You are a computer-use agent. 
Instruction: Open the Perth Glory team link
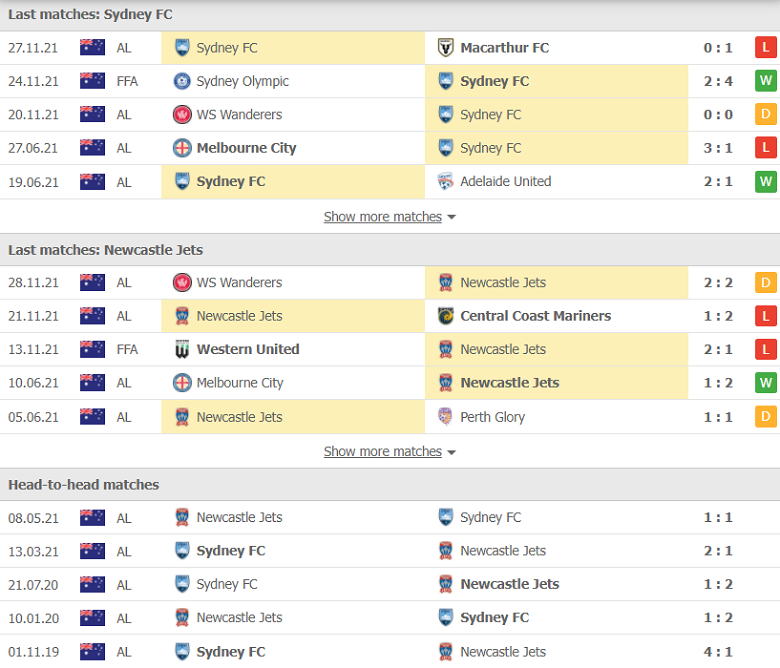pyautogui.click(x=492, y=417)
